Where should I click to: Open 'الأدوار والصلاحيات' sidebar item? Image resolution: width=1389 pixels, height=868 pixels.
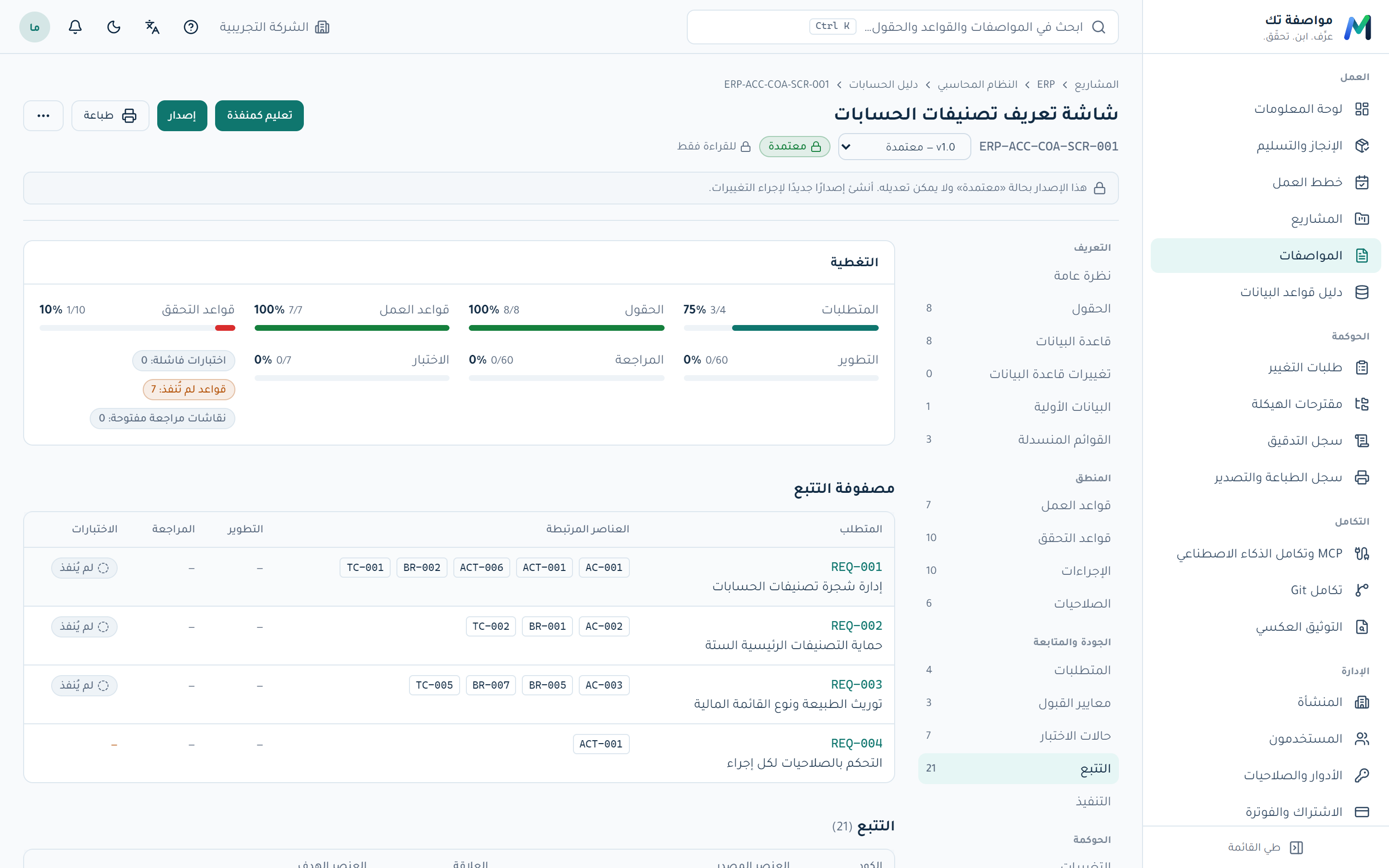(x=1266, y=775)
